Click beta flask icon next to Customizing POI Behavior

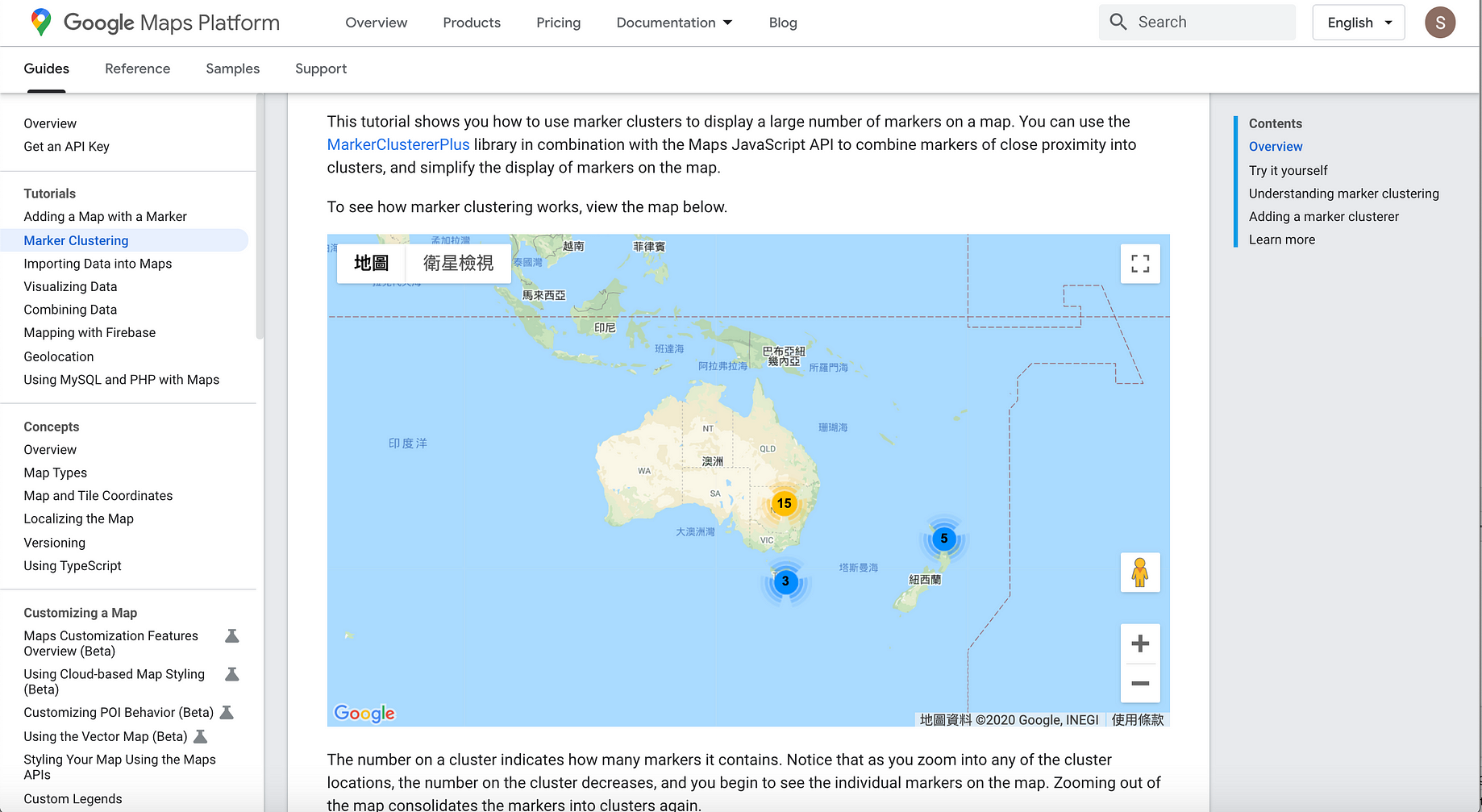coord(227,713)
